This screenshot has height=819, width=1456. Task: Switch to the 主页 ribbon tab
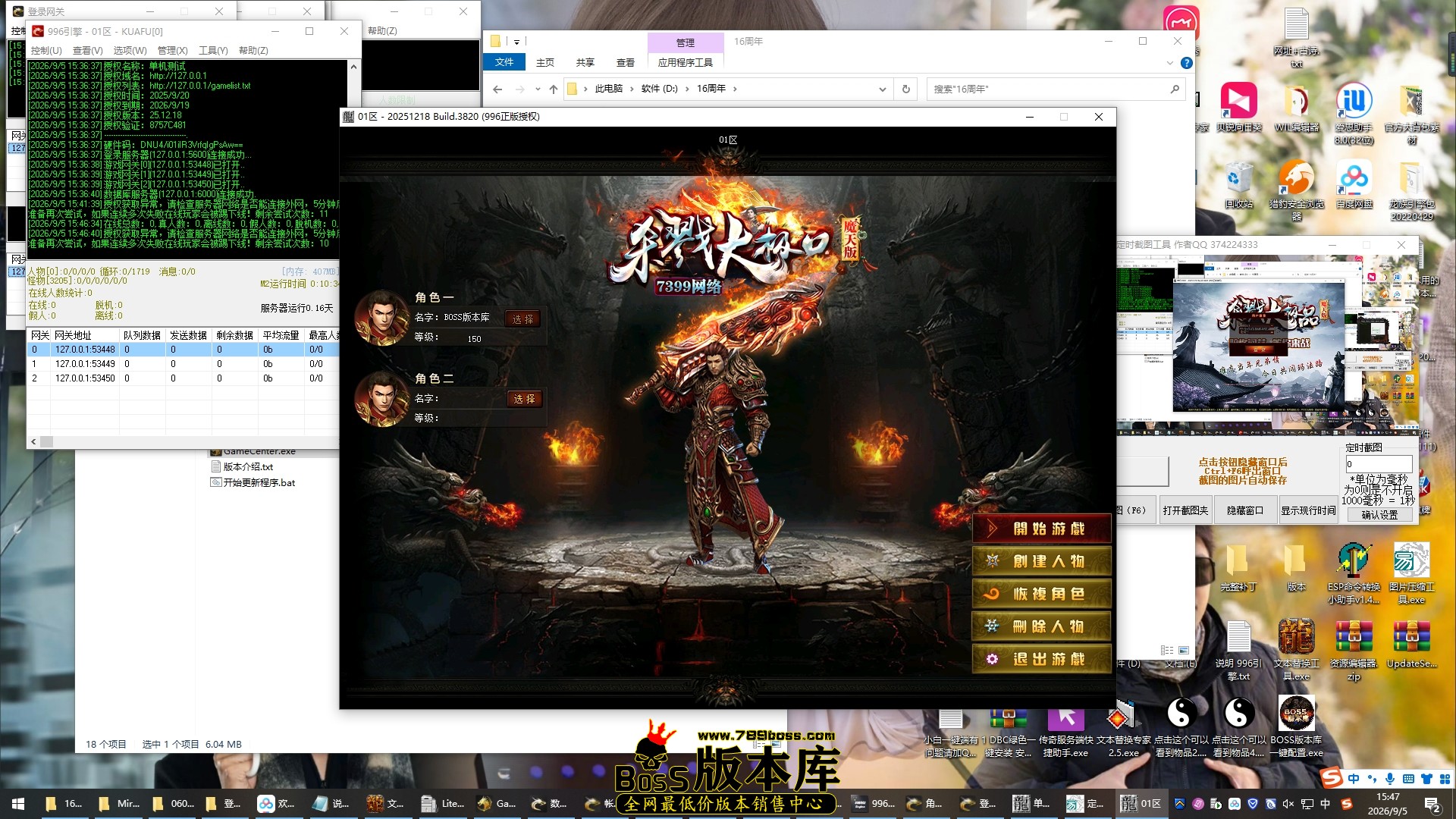click(545, 62)
